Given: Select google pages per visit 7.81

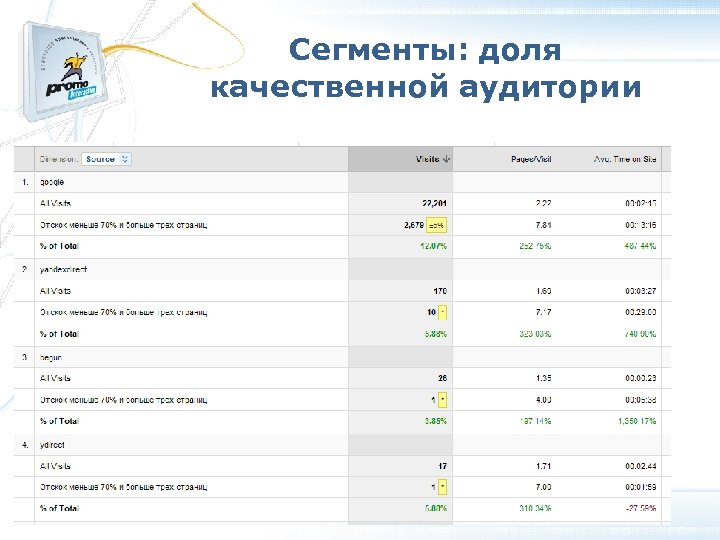Looking at the screenshot, I should pos(543,225).
